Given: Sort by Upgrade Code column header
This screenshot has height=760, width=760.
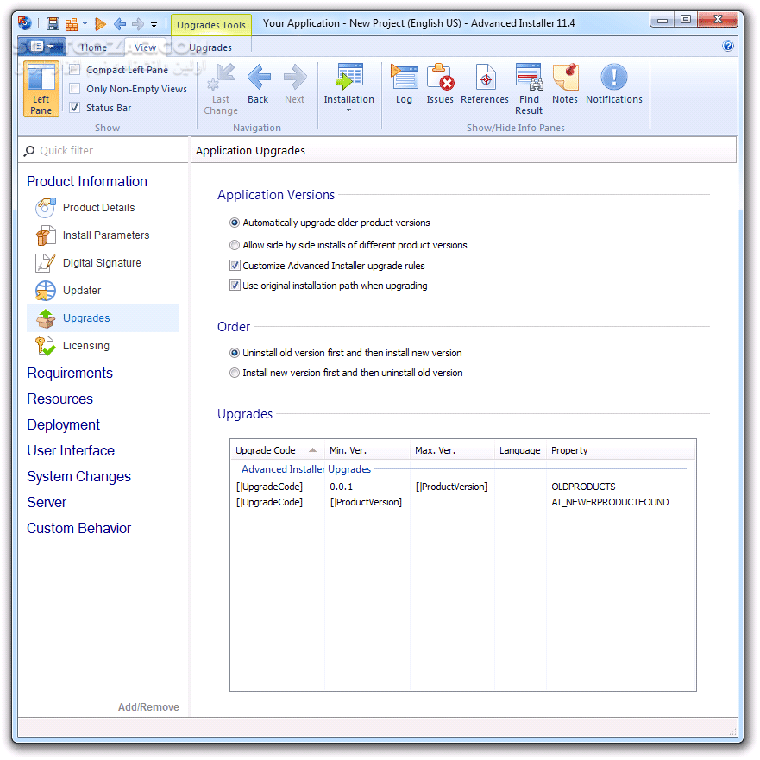Looking at the screenshot, I should (x=276, y=451).
